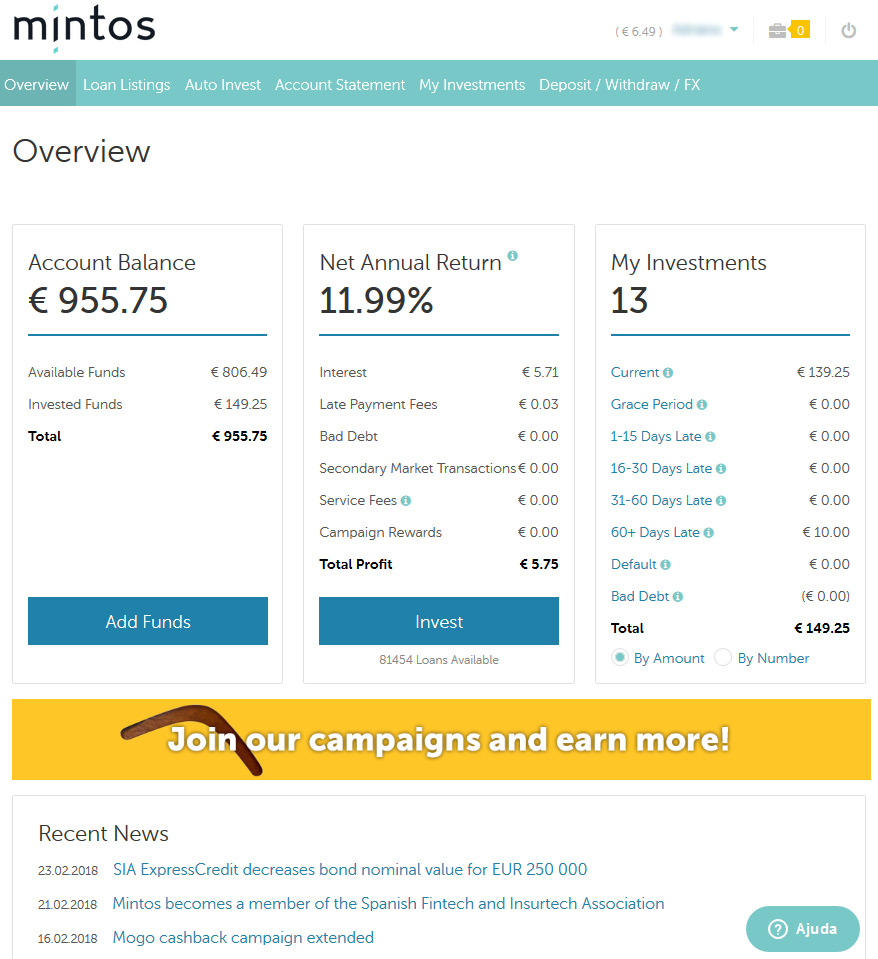Open the Auto Invest section
This screenshot has height=959, width=878.
(x=222, y=85)
